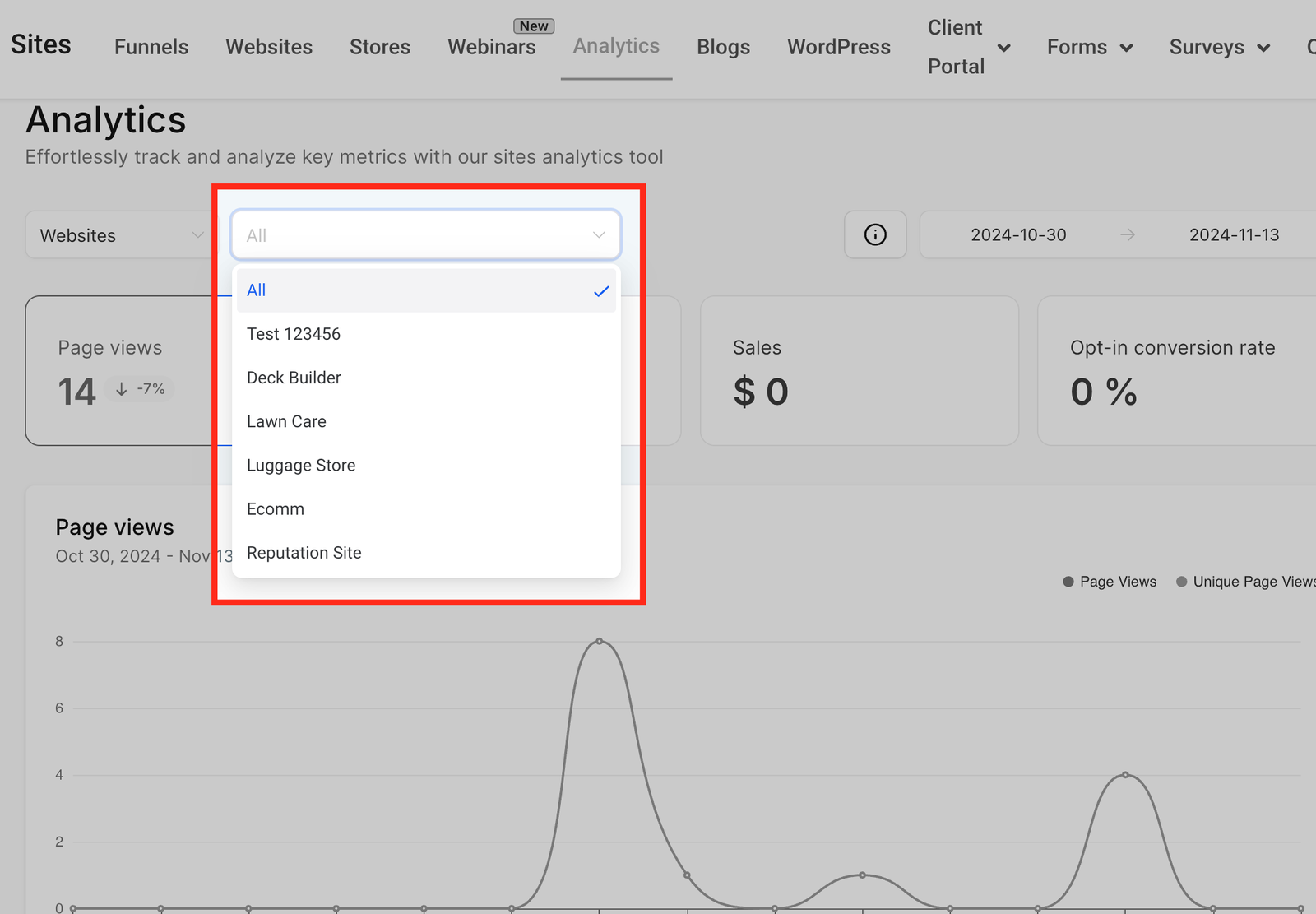Image resolution: width=1316 pixels, height=914 pixels.
Task: Click the down arrow trend icon on Page views
Action: coord(122,389)
